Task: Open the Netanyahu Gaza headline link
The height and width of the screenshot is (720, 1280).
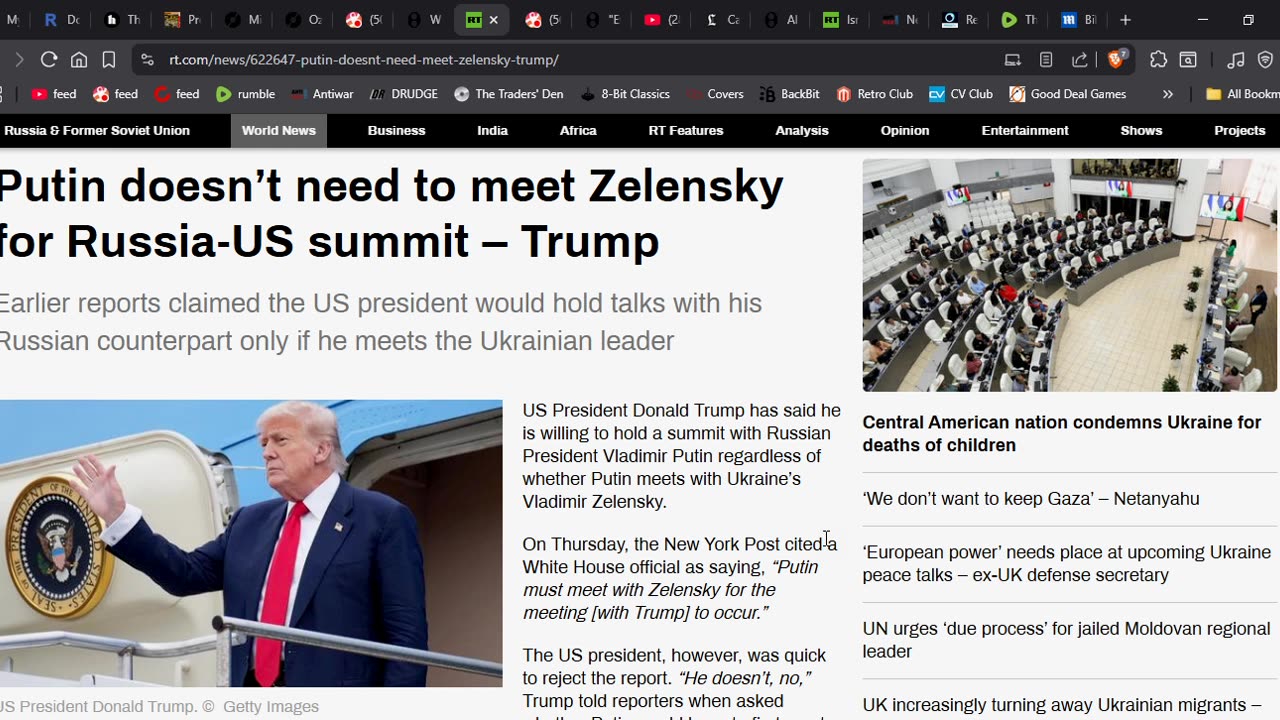Action: (x=1031, y=499)
